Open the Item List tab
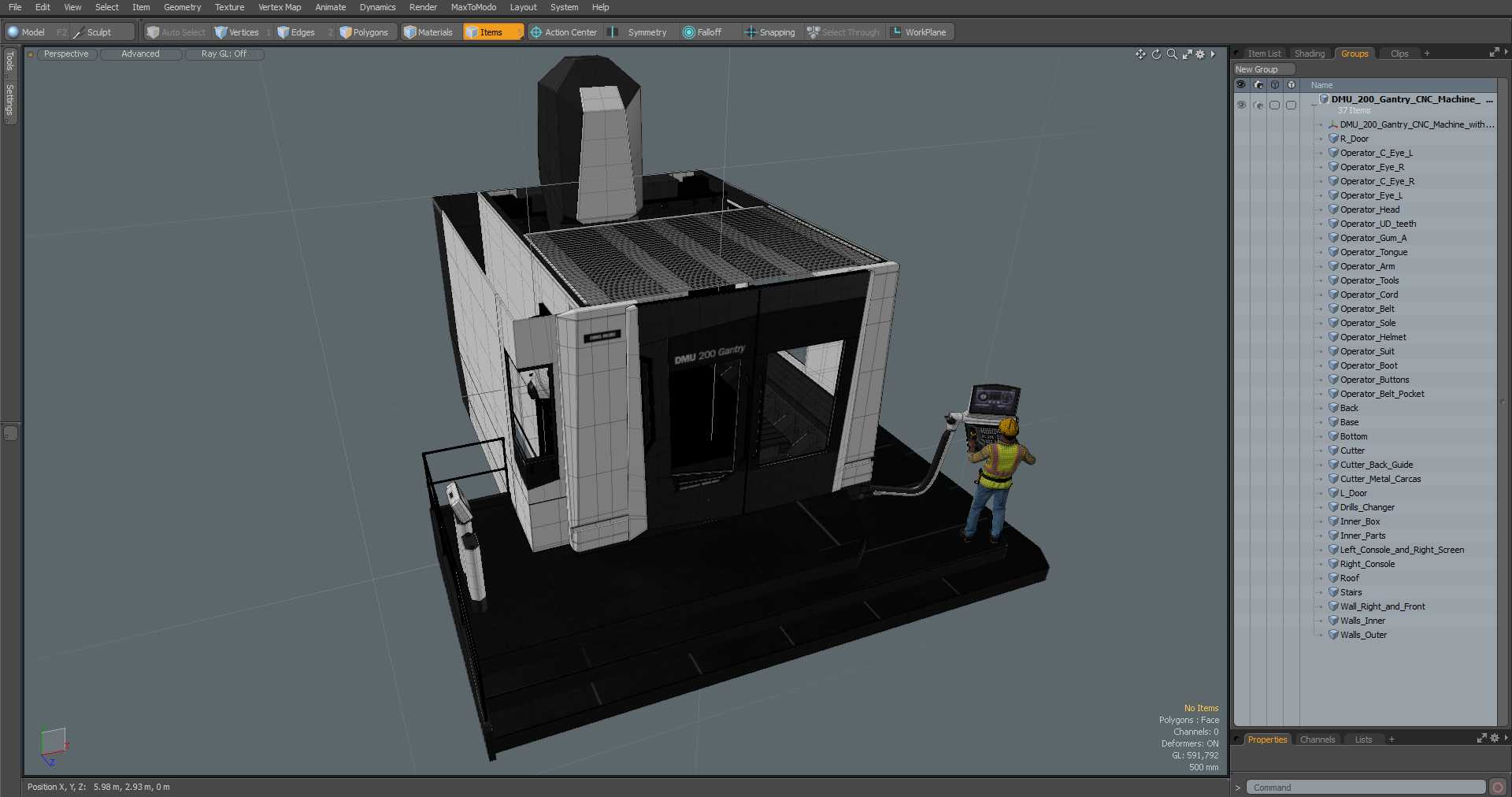Image resolution: width=1512 pixels, height=797 pixels. click(x=1264, y=54)
